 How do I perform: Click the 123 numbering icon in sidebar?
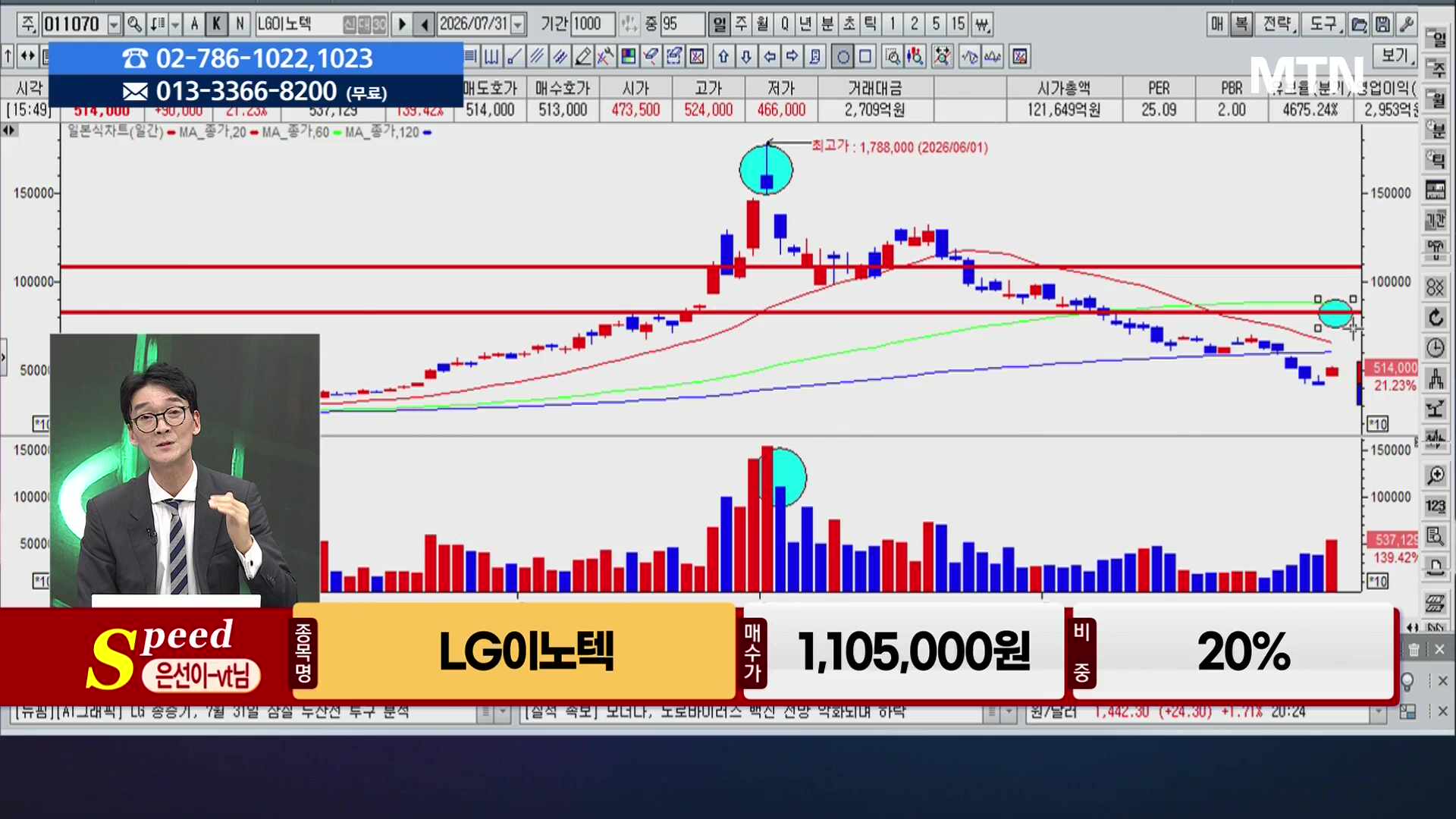[x=1436, y=506]
